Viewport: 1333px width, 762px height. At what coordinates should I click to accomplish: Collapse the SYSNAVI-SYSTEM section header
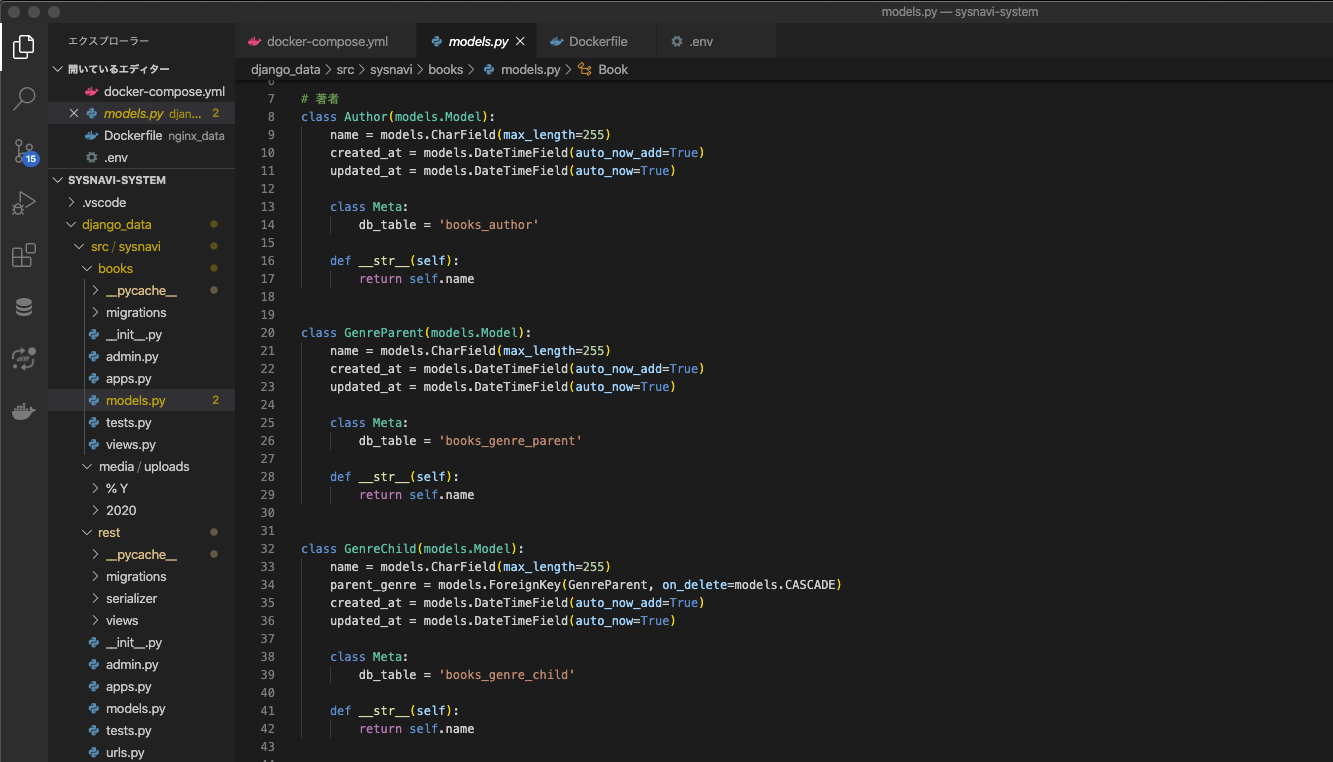116,180
